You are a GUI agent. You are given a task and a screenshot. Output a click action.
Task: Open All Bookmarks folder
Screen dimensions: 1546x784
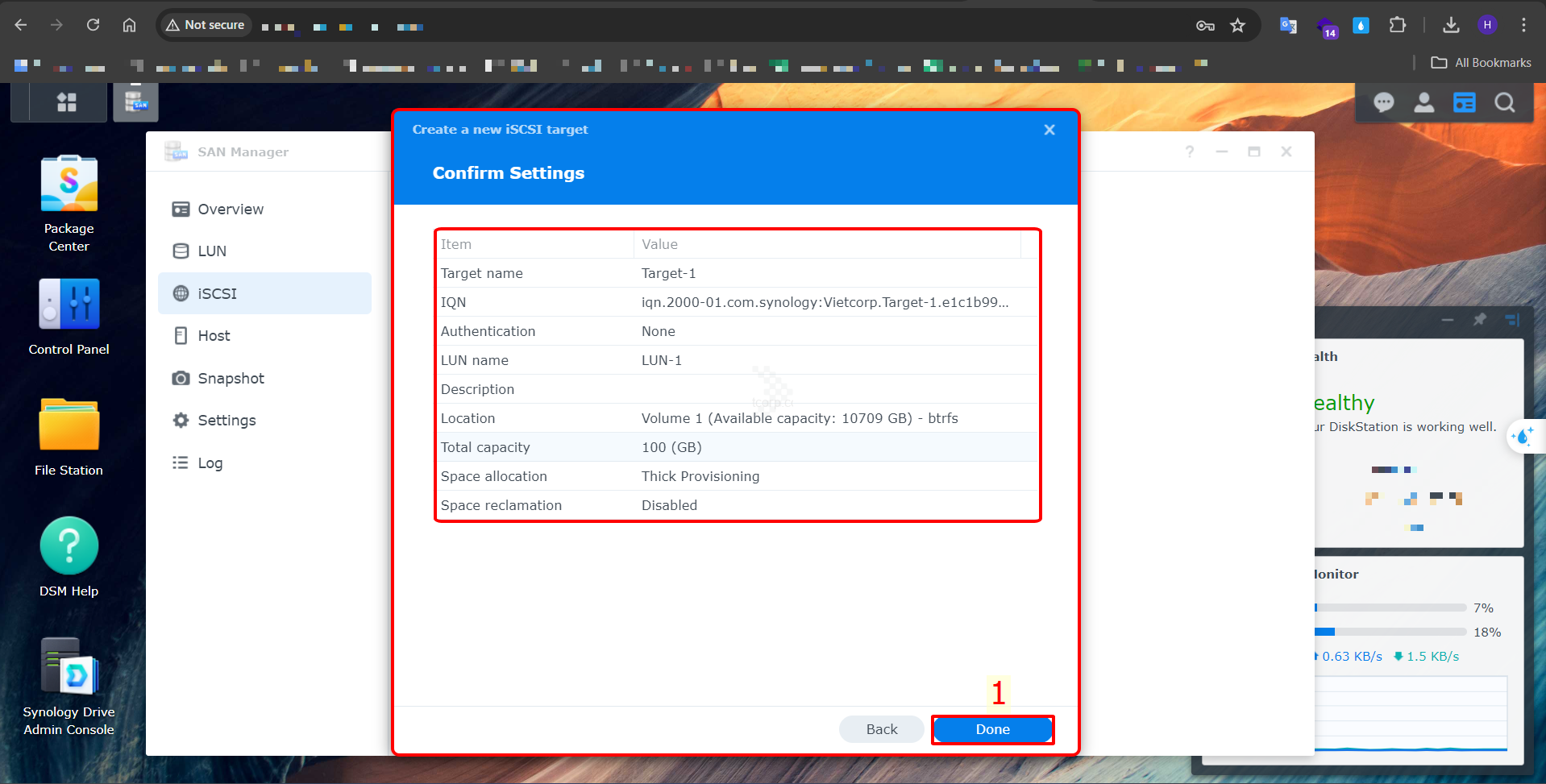click(1481, 63)
